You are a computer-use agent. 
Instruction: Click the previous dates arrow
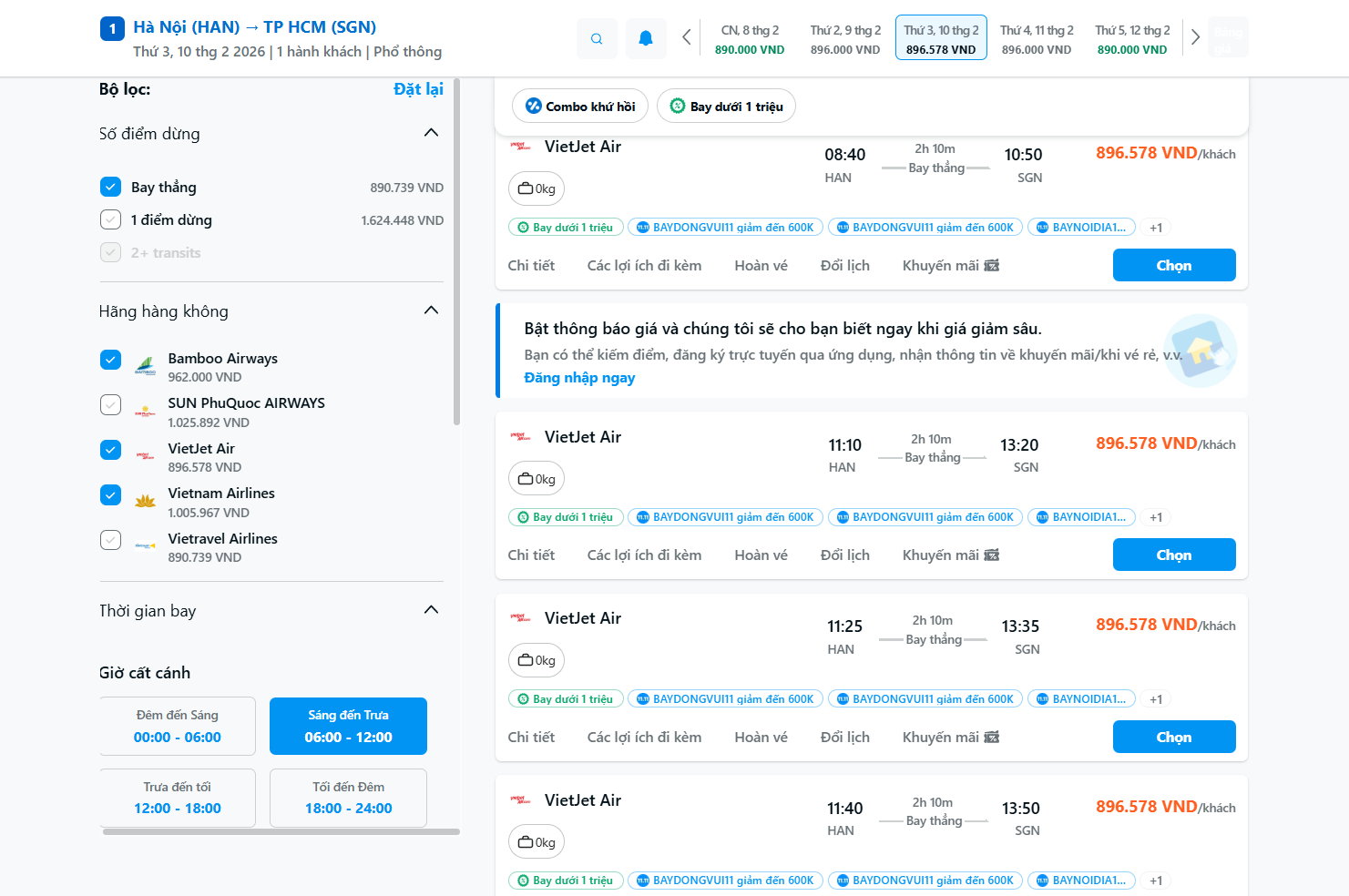[687, 37]
